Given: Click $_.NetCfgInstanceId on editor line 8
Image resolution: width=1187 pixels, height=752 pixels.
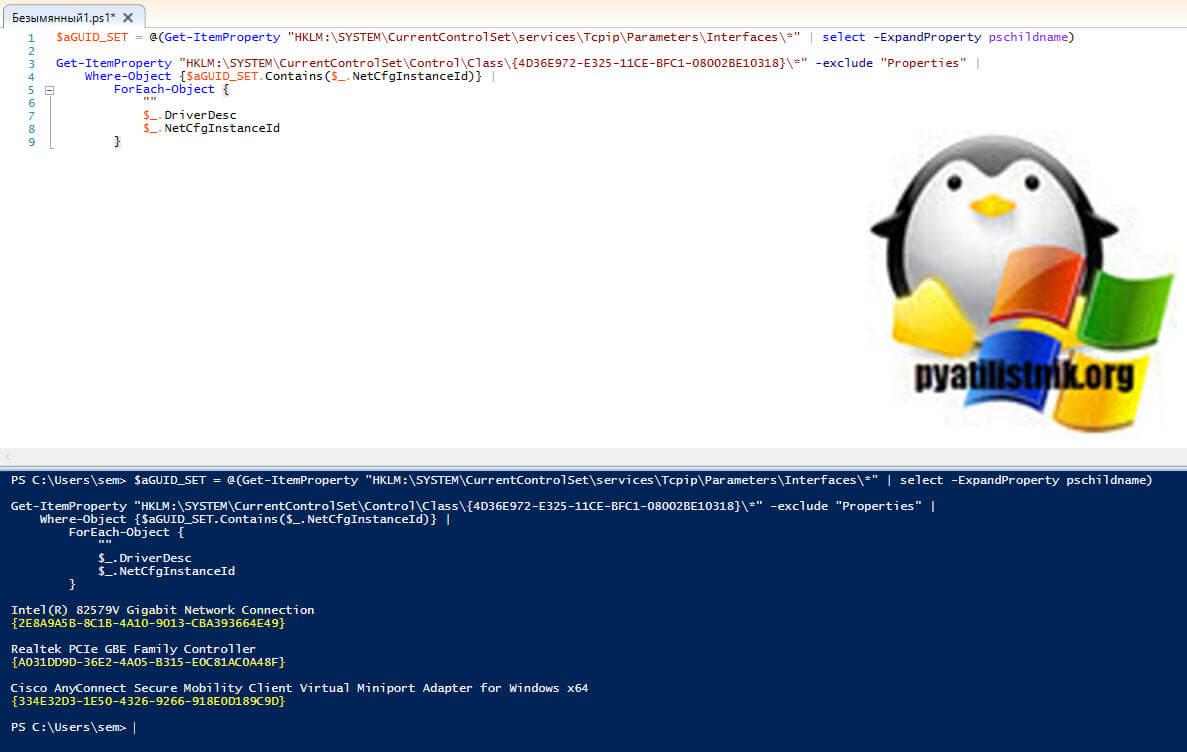Looking at the screenshot, I should (x=211, y=128).
